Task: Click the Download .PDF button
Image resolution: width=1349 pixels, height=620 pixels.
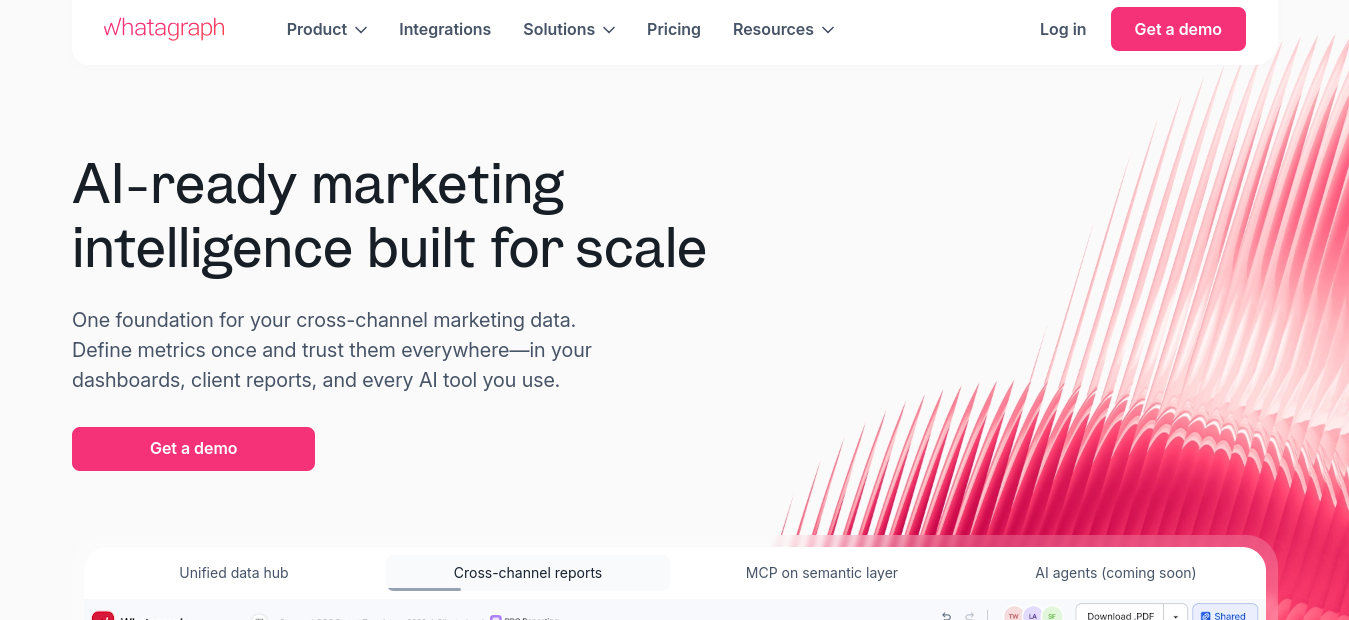Action: pyautogui.click(x=1120, y=615)
